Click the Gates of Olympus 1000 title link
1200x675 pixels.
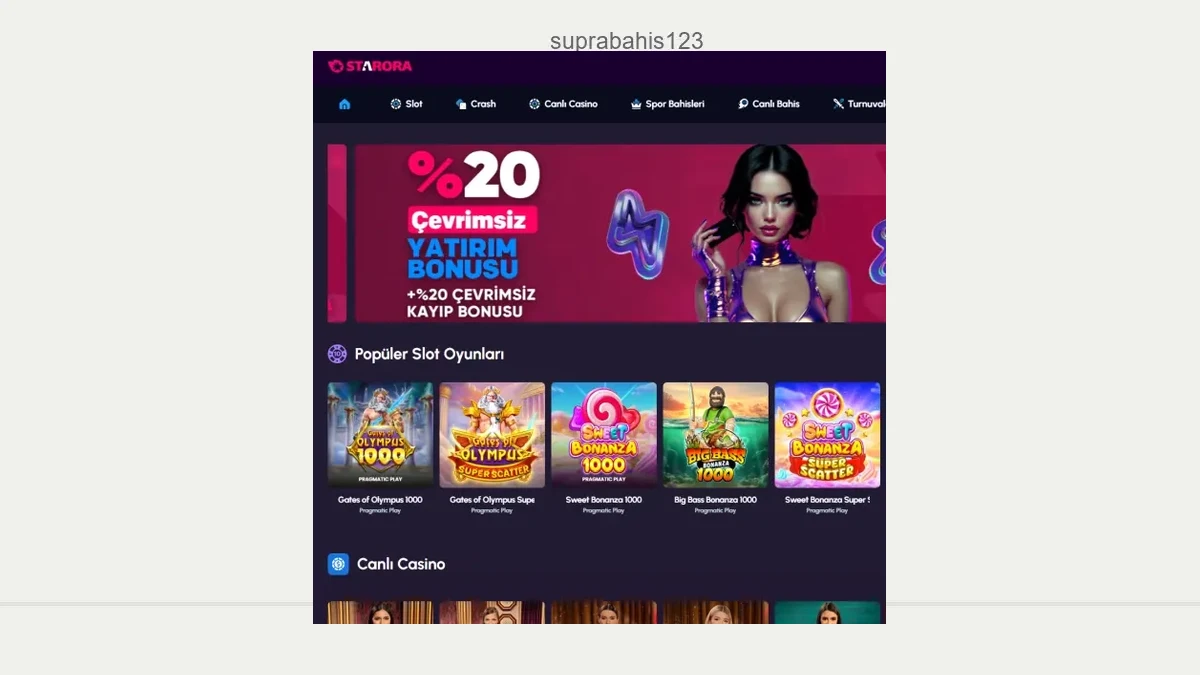(380, 500)
